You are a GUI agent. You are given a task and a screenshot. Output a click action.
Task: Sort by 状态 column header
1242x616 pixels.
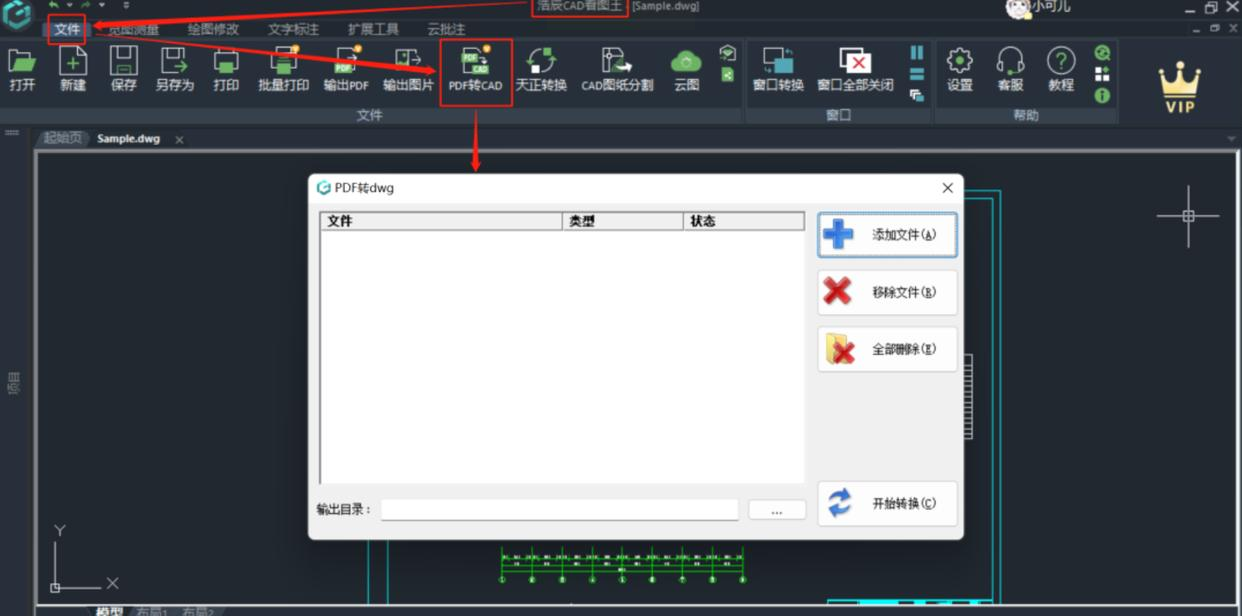[x=744, y=221]
